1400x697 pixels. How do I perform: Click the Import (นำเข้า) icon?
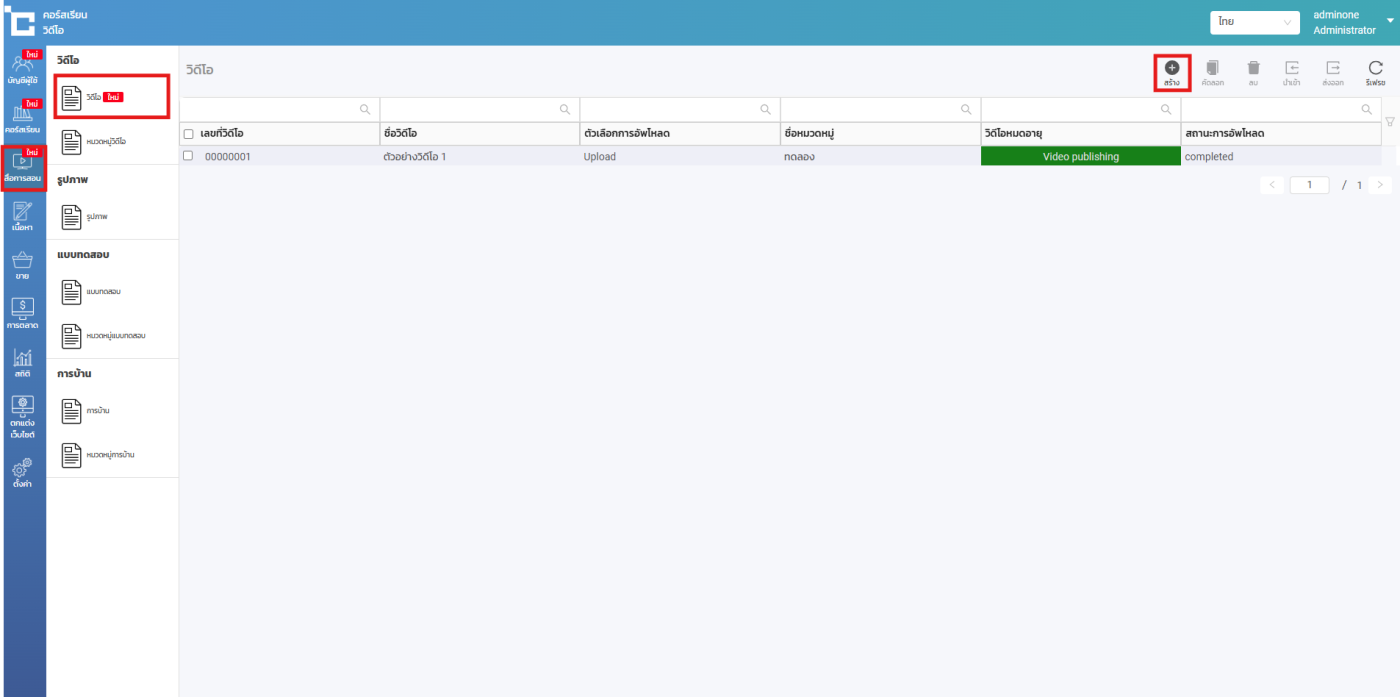(1291, 68)
